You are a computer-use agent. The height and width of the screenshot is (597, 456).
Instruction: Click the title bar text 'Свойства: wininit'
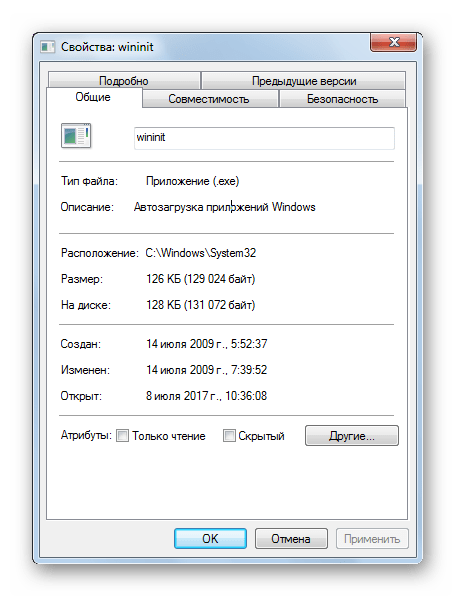(x=107, y=47)
